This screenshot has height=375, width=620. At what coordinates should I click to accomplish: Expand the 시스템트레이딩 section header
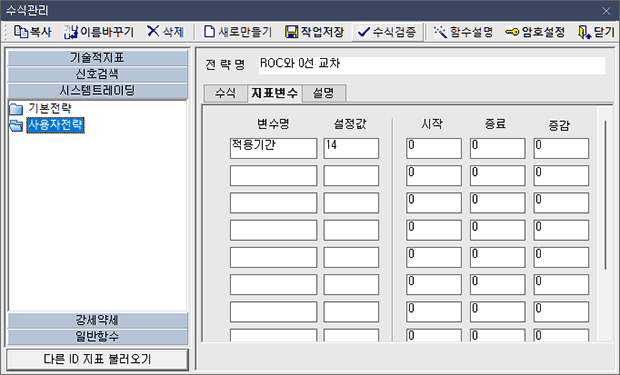pos(97,91)
